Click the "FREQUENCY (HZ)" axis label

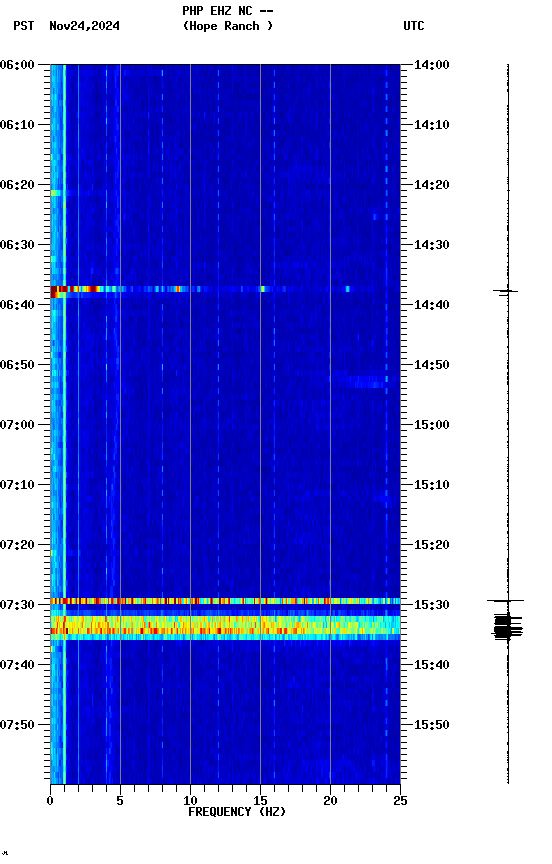click(237, 812)
